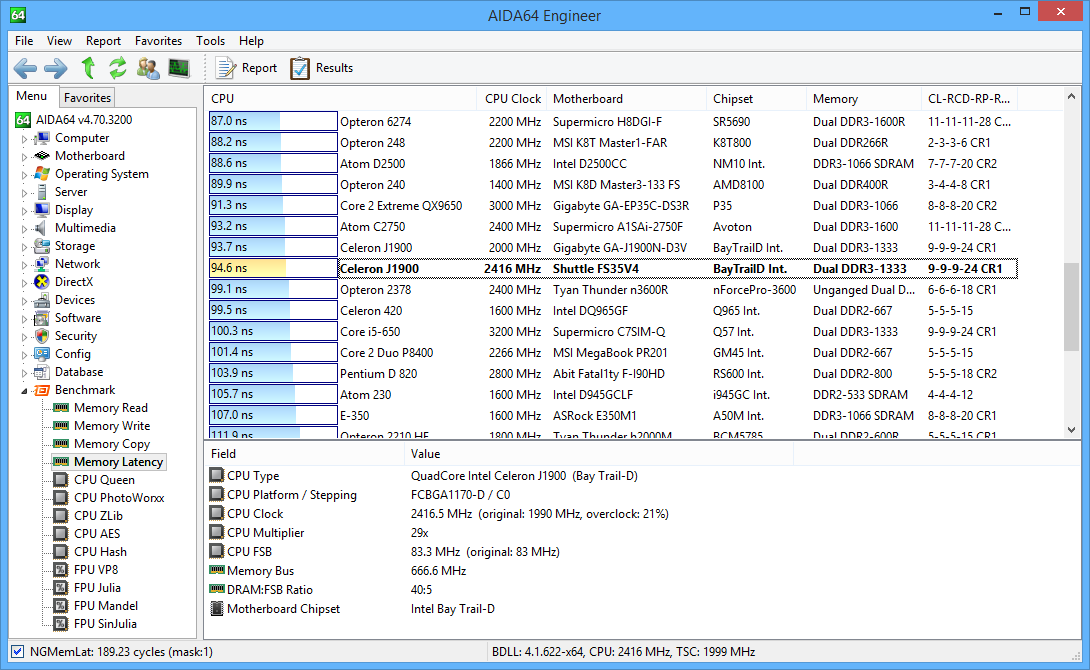Click the green Refresh arrows icon
The width and height of the screenshot is (1090, 670).
pyautogui.click(x=117, y=67)
